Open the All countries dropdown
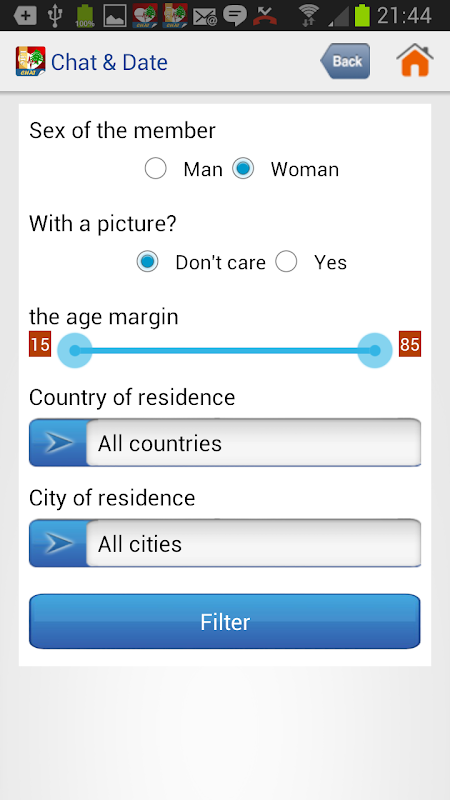The image size is (450, 800). (225, 443)
